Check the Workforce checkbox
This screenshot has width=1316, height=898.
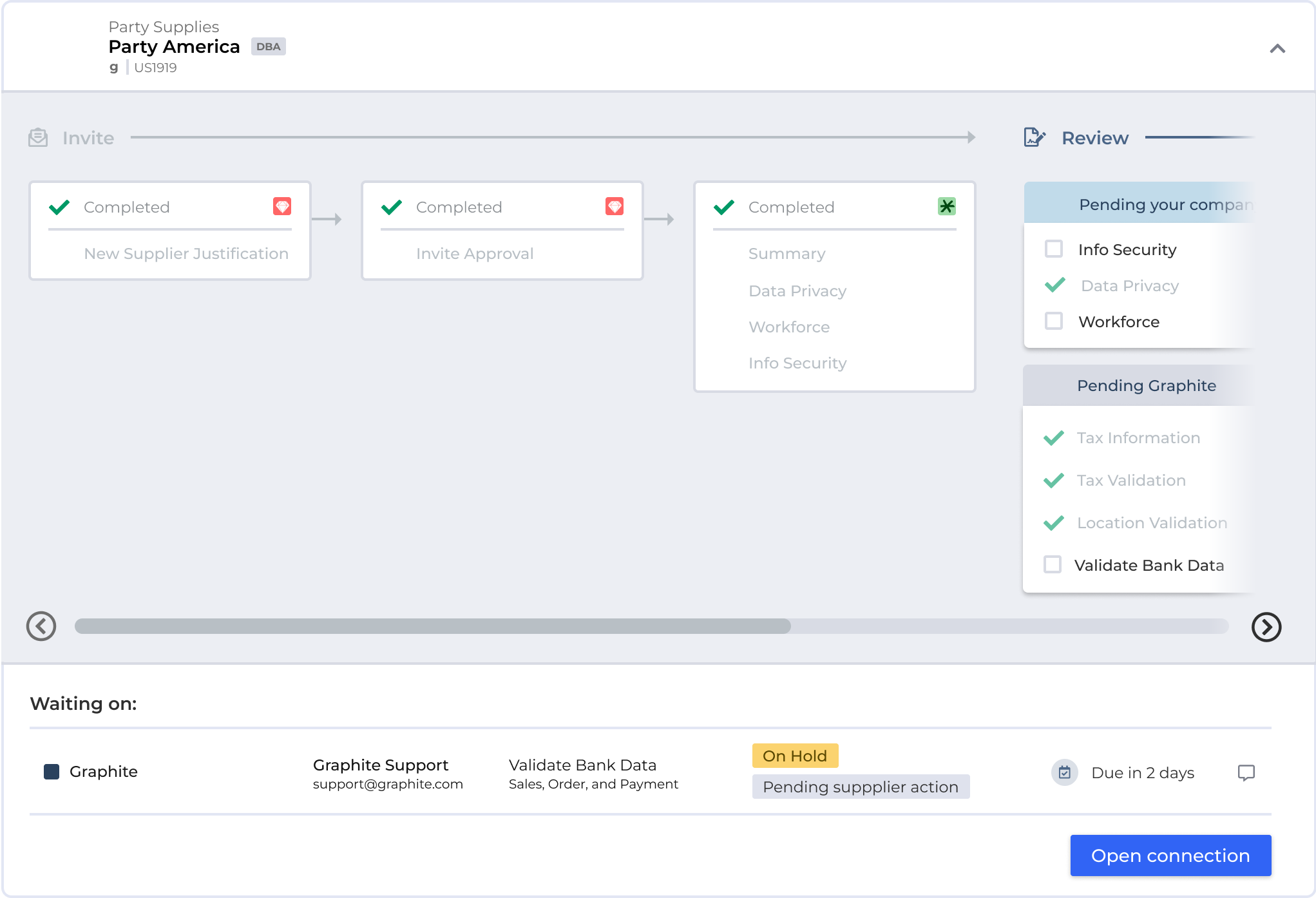pos(1054,321)
